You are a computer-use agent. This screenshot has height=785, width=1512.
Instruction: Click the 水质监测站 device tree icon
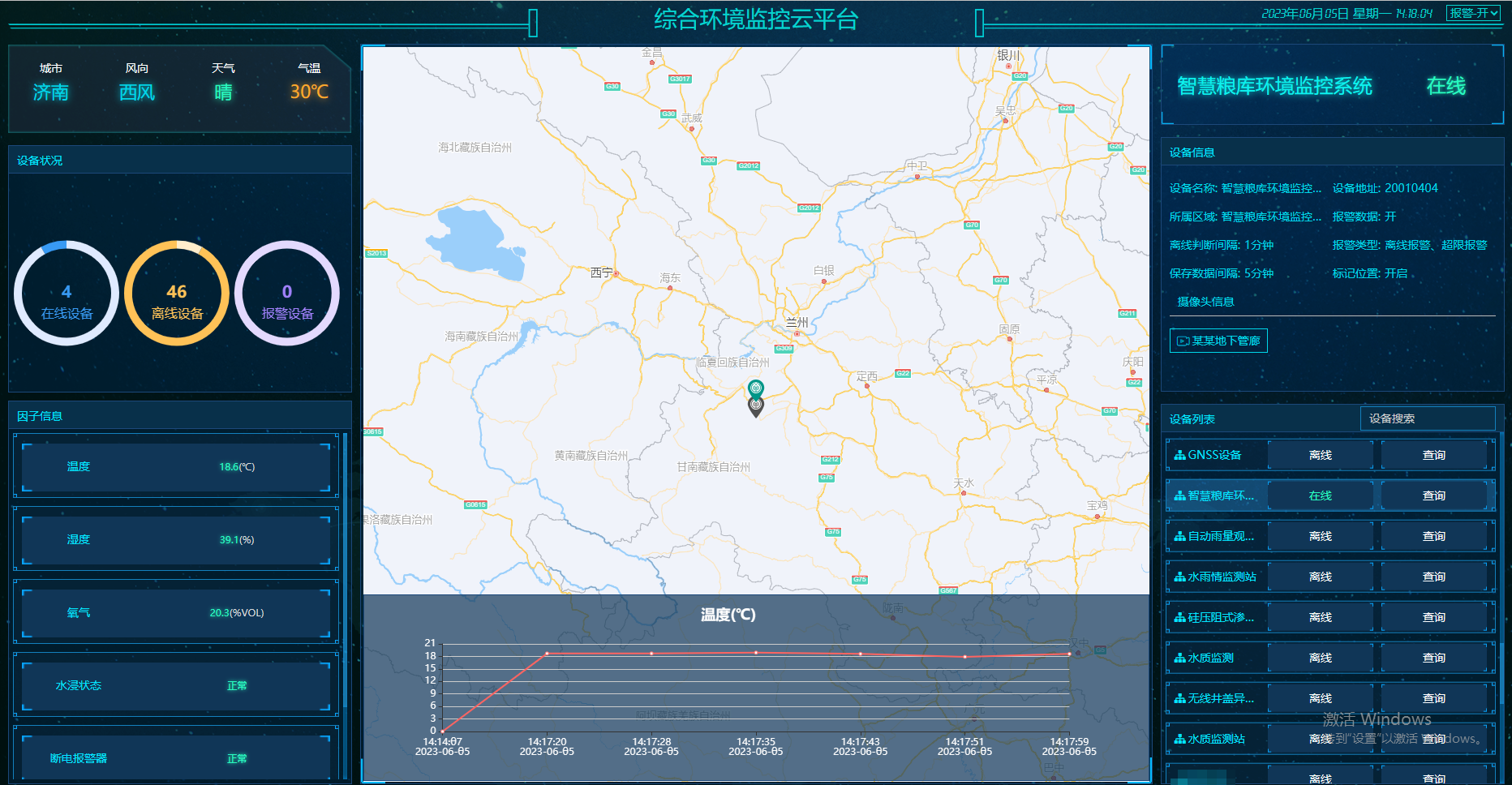[x=1179, y=739]
